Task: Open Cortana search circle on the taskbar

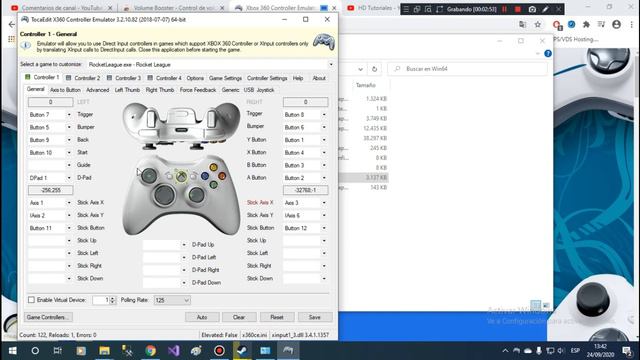Action: pyautogui.click(x=35, y=351)
